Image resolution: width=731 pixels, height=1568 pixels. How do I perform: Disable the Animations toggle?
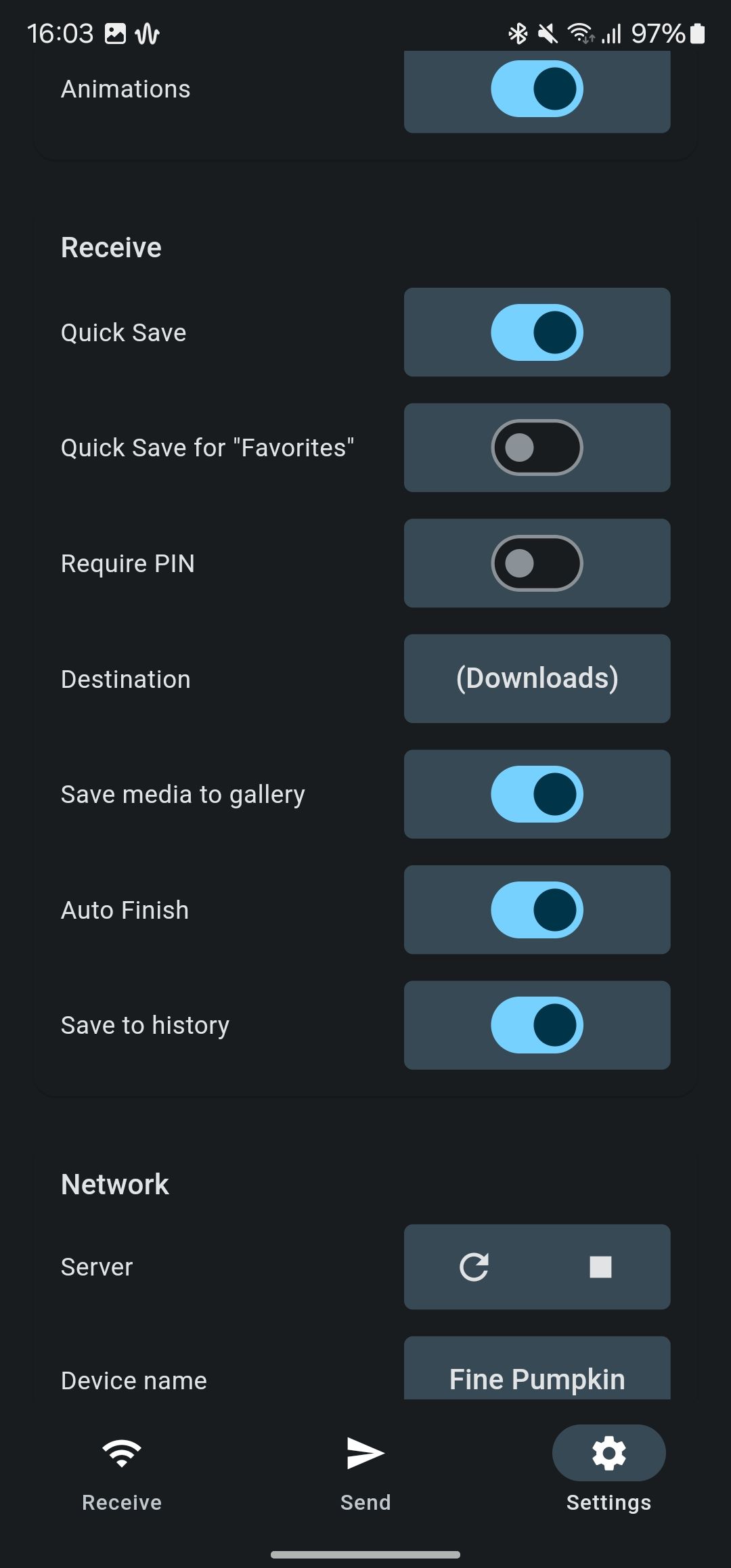(537, 89)
